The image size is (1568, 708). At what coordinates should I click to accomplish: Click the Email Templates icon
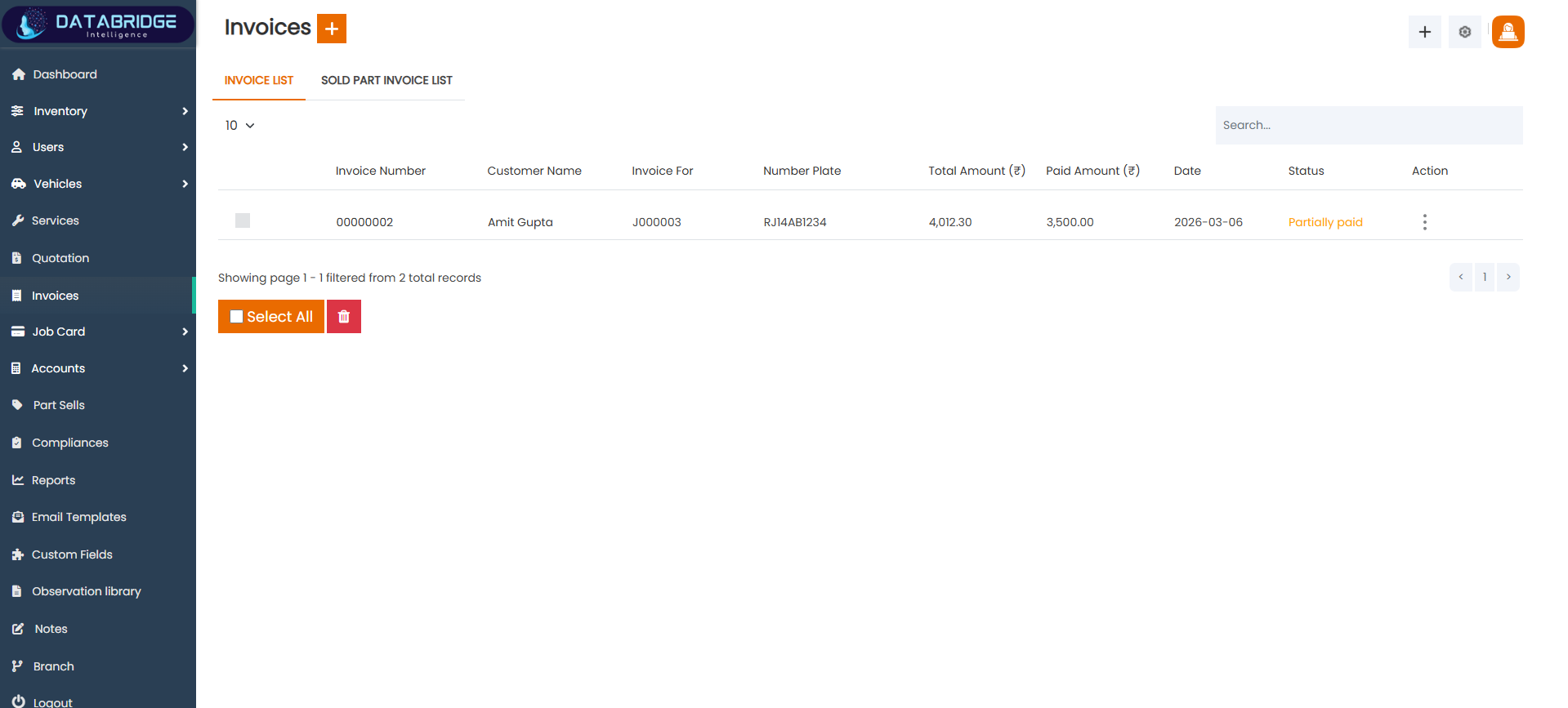click(x=18, y=517)
